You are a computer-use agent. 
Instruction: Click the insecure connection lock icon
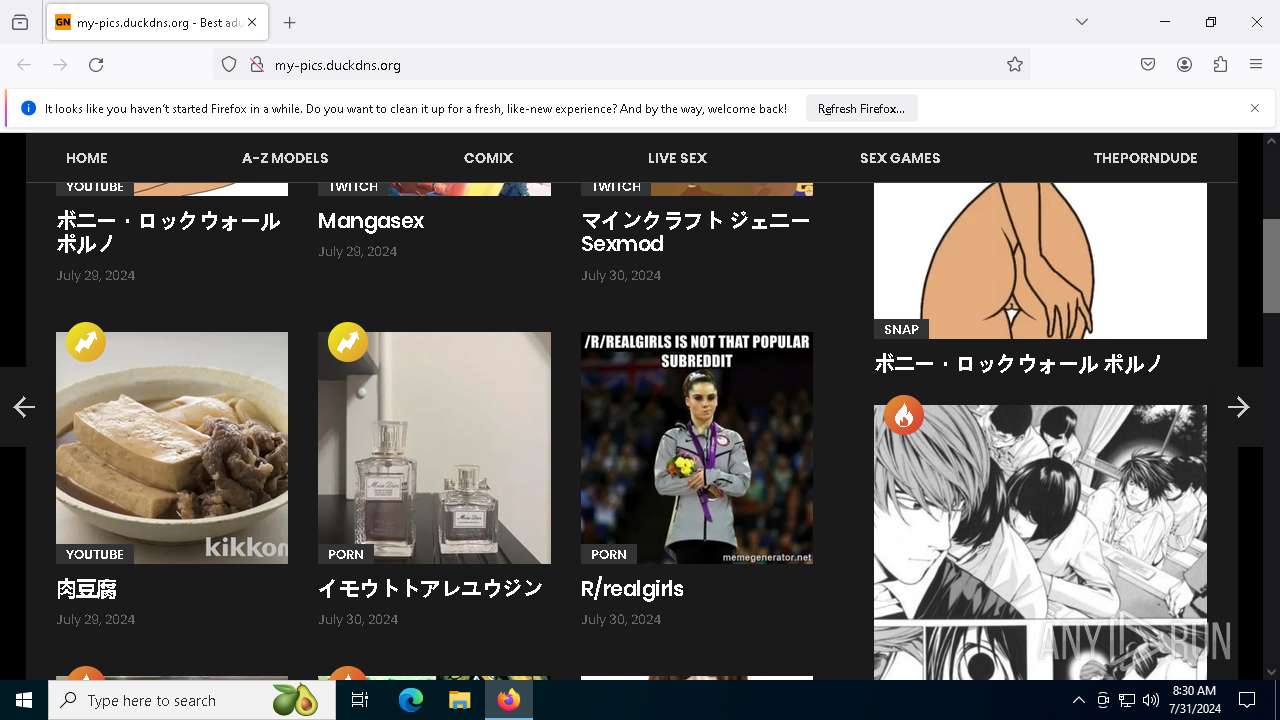coord(257,65)
